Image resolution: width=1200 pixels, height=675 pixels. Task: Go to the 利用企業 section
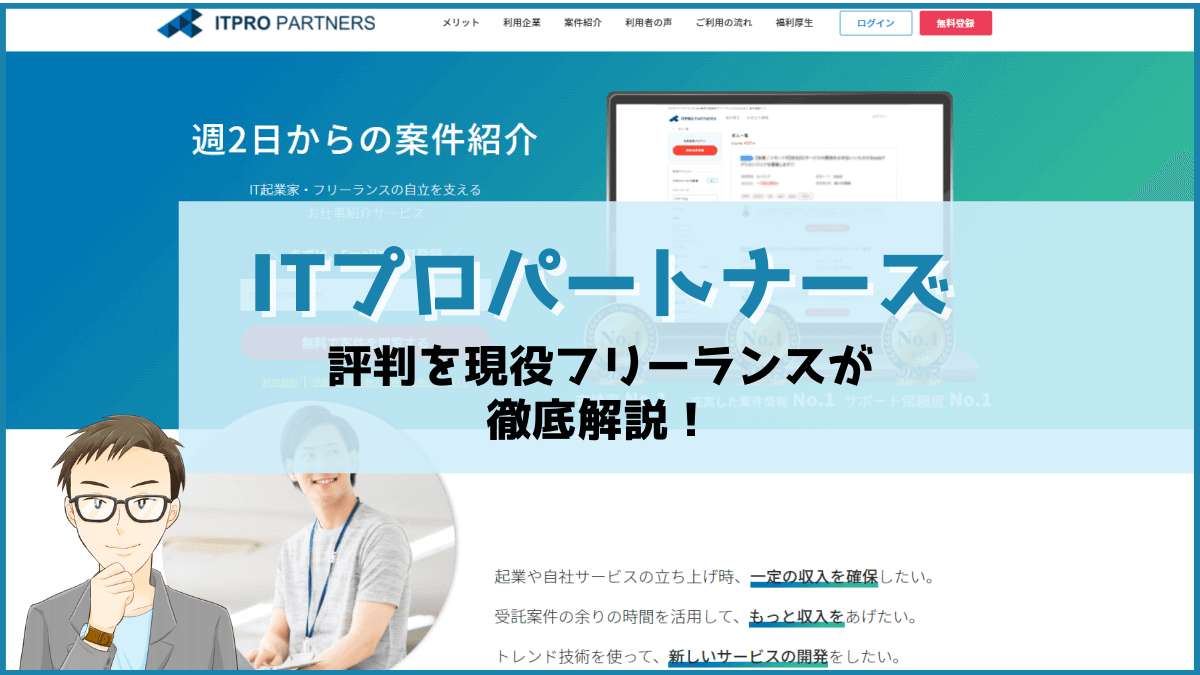522,23
